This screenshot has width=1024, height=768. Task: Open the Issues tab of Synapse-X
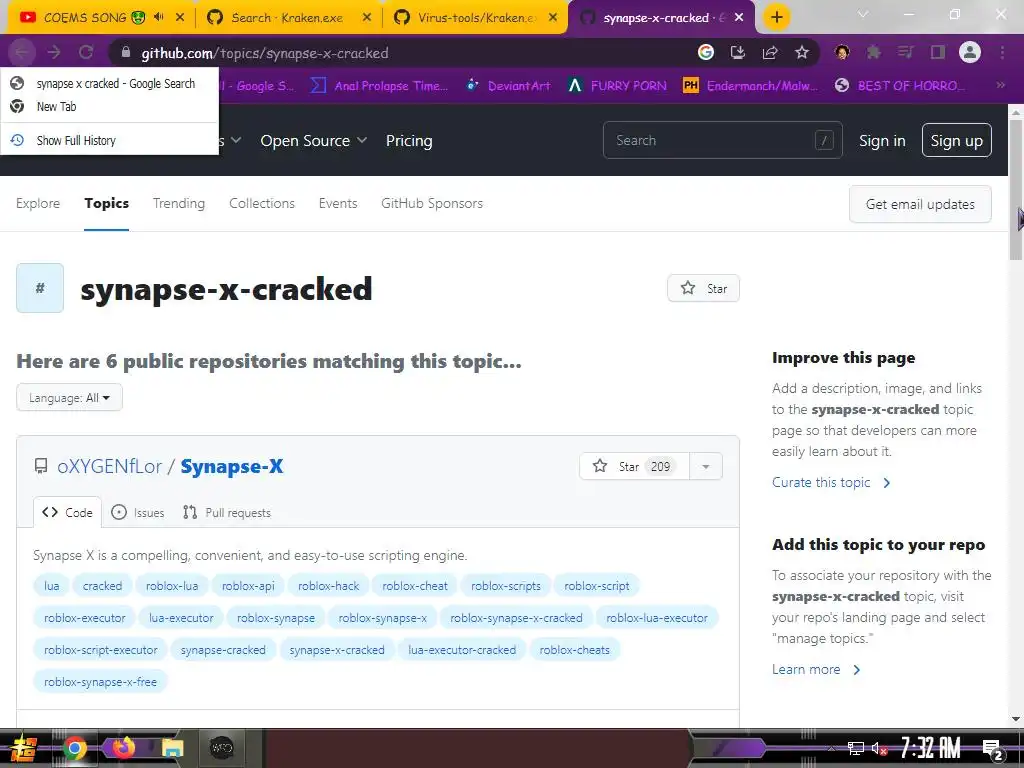[138, 513]
